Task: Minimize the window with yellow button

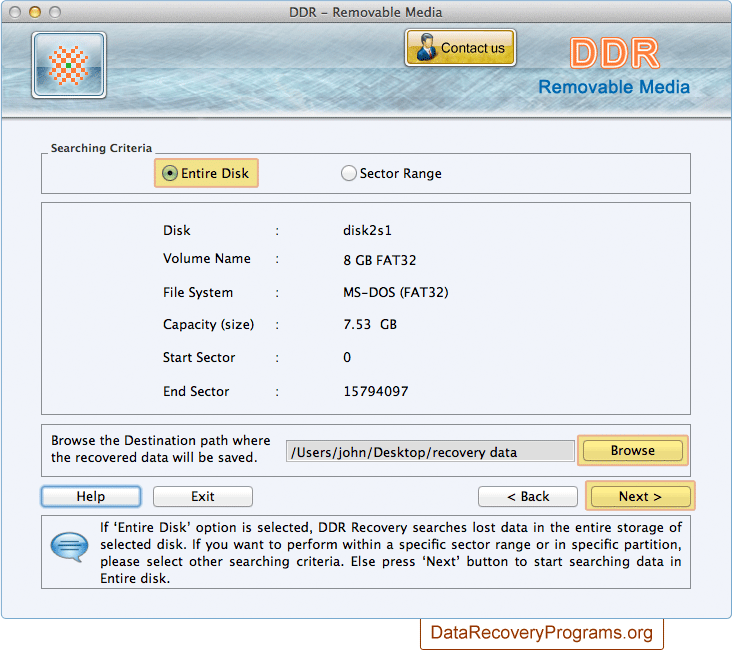Action: pyautogui.click(x=35, y=12)
